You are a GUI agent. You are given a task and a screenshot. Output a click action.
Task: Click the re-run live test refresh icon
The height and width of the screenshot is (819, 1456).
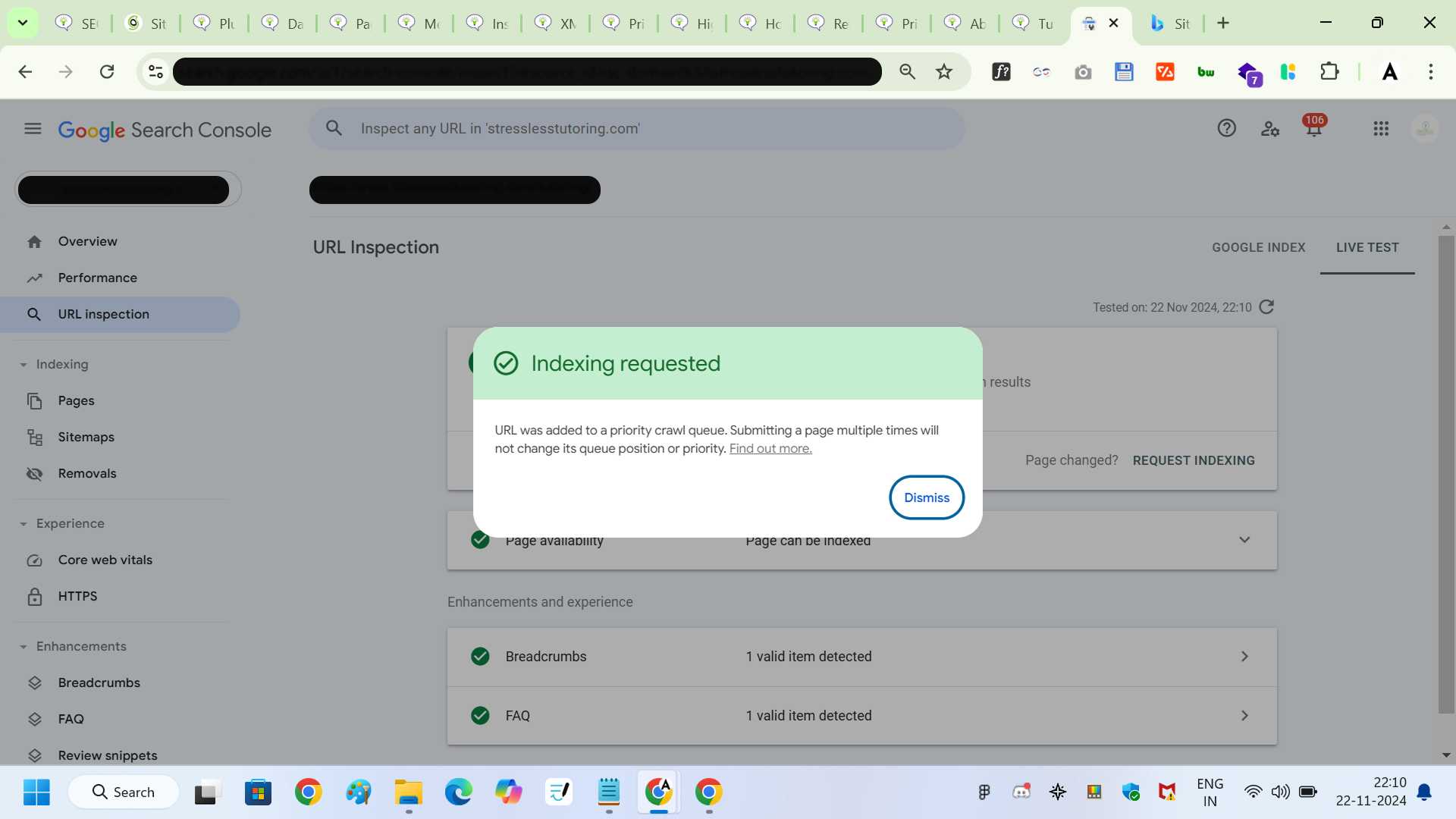click(1266, 307)
